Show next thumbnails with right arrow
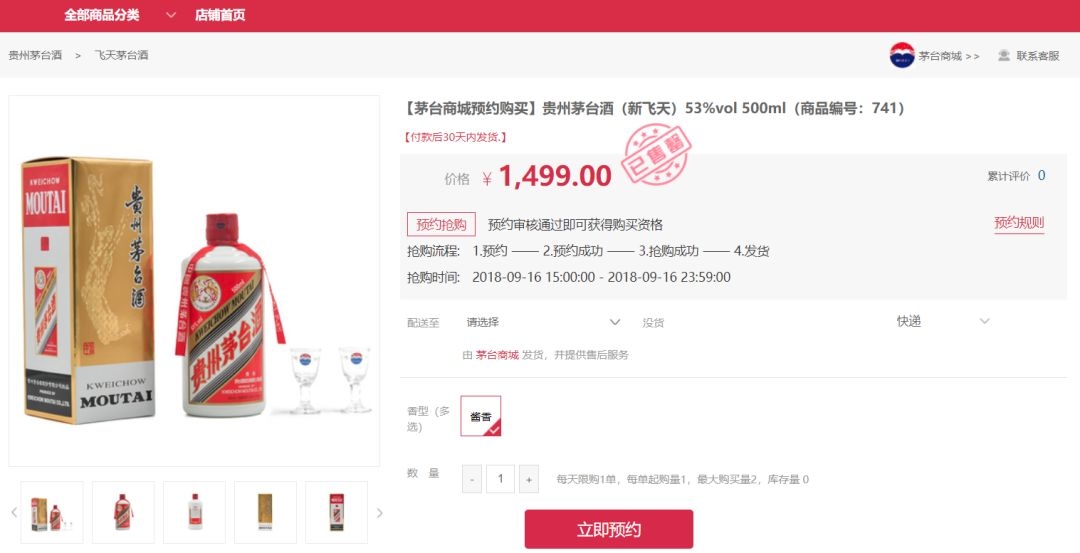The width and height of the screenshot is (1080, 553). coord(380,512)
